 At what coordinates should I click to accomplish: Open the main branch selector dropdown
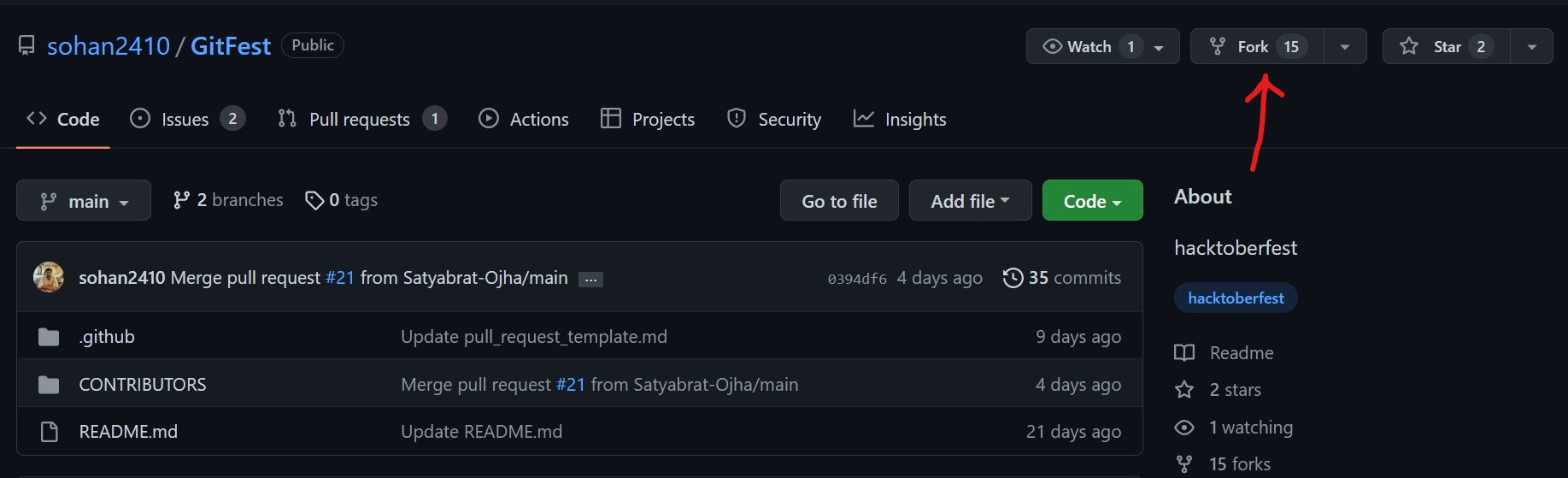tap(84, 200)
